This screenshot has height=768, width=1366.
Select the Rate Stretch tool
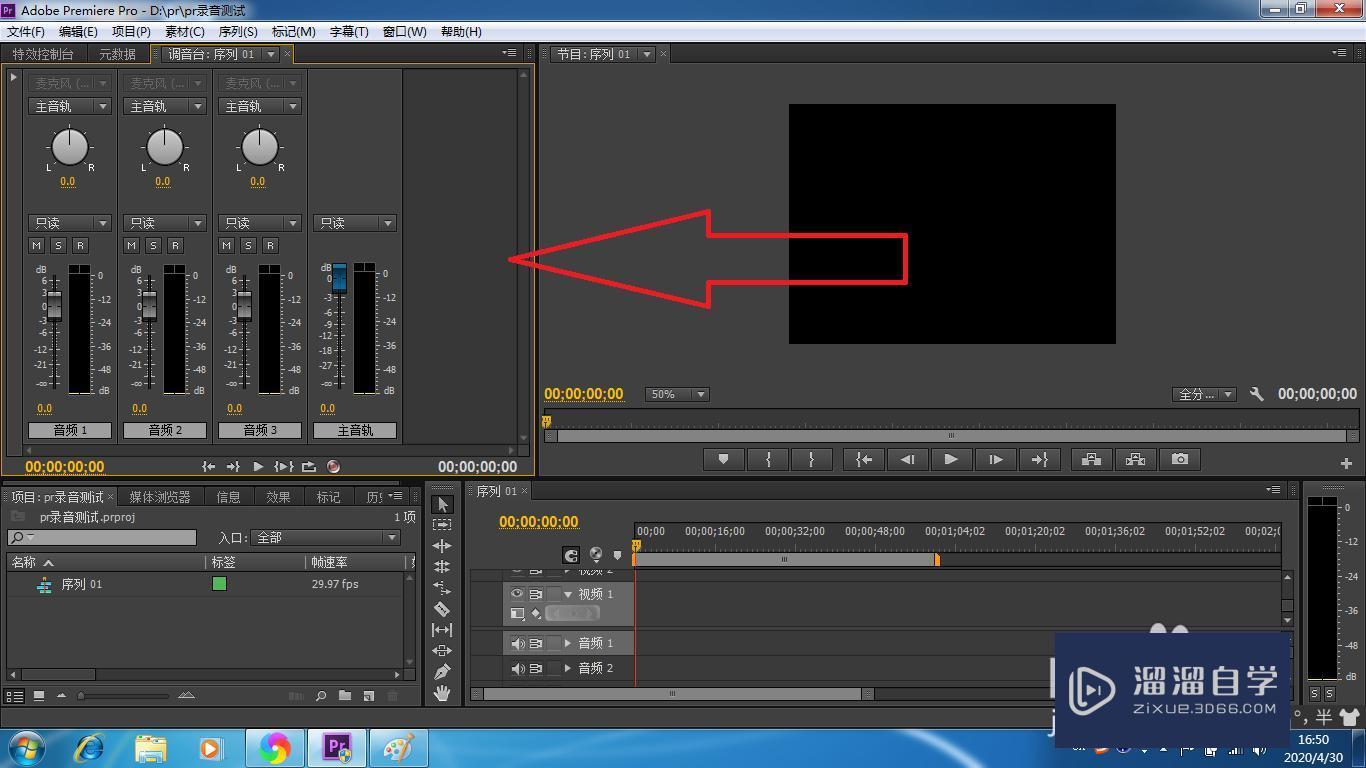(x=442, y=588)
